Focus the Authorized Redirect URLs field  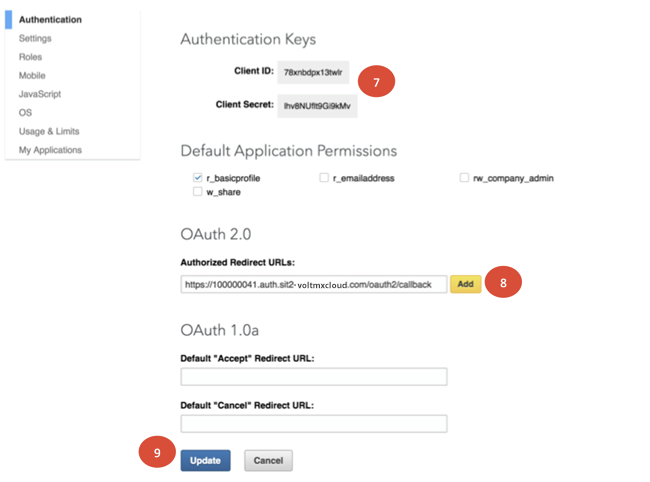point(313,285)
